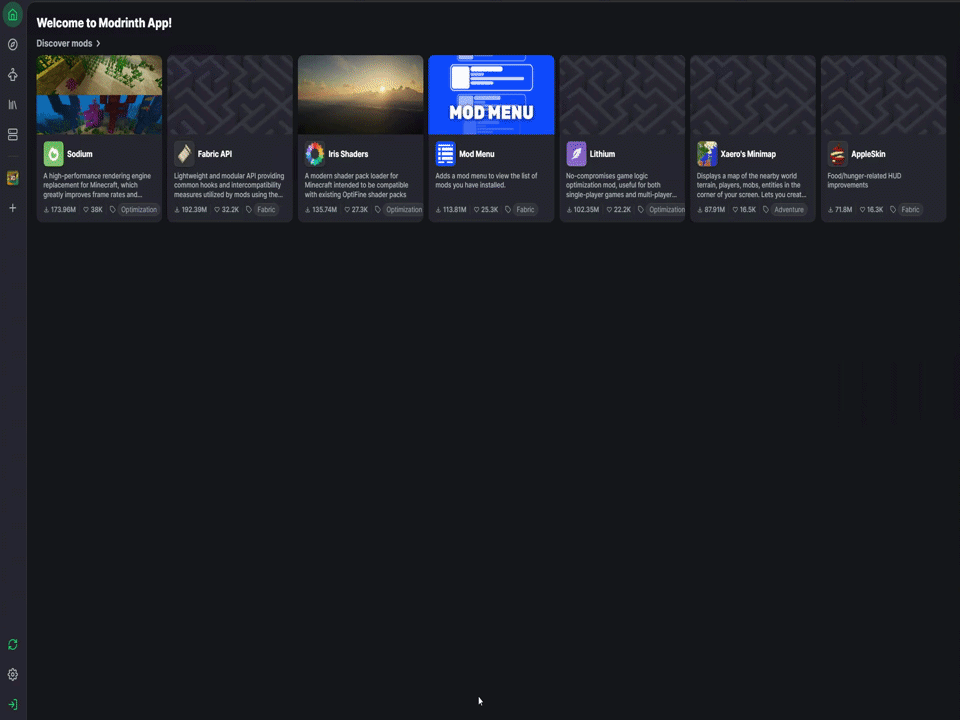The width and height of the screenshot is (960, 720).
Task: Click the Sodium description text
Action: coord(97,185)
